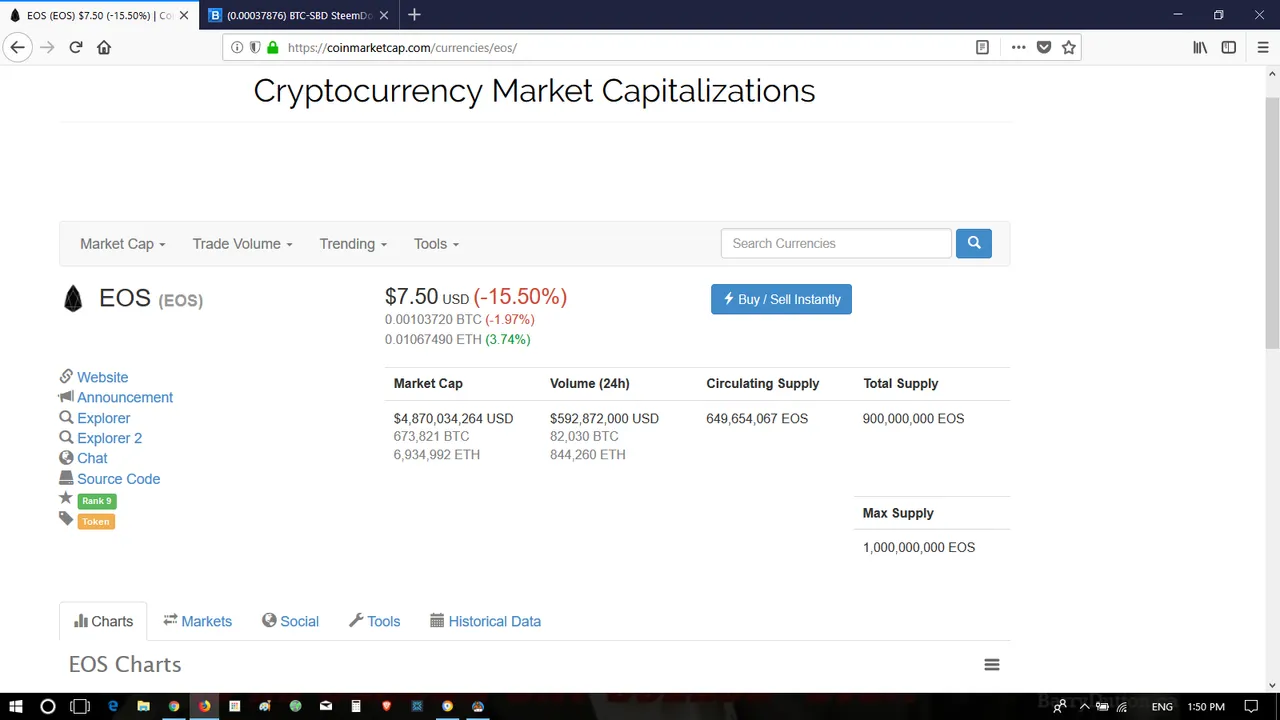Click Buy / Sell Instantly button
Image resolution: width=1280 pixels, height=720 pixels.
(x=781, y=299)
